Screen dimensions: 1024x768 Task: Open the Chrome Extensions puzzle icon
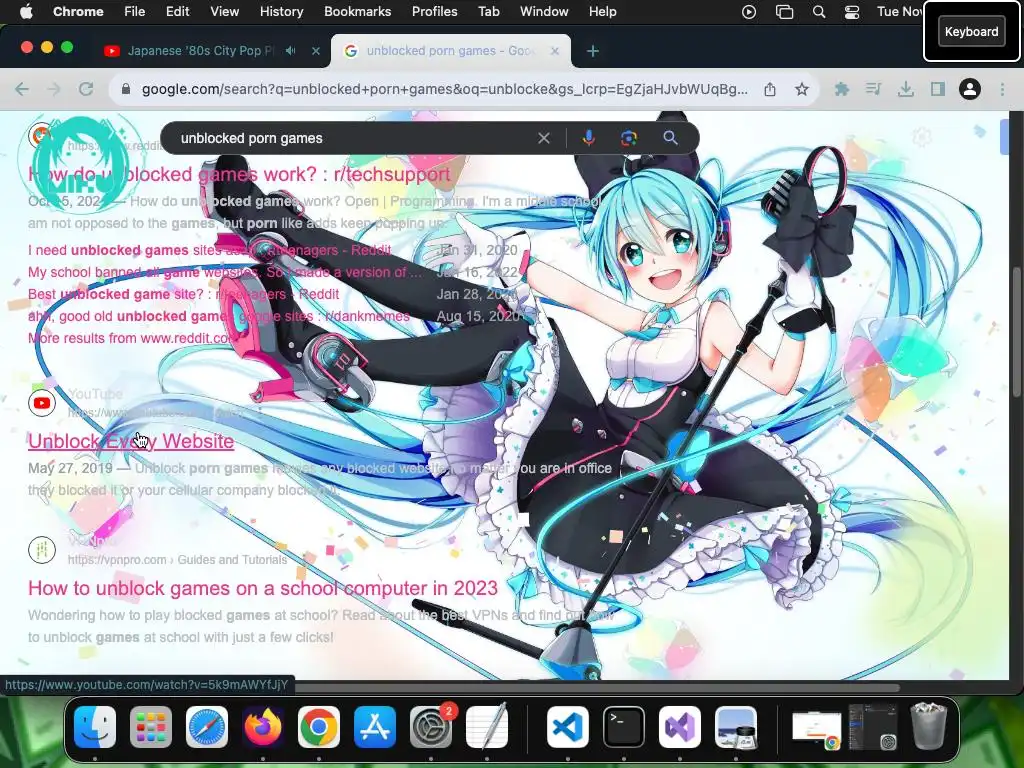[842, 89]
